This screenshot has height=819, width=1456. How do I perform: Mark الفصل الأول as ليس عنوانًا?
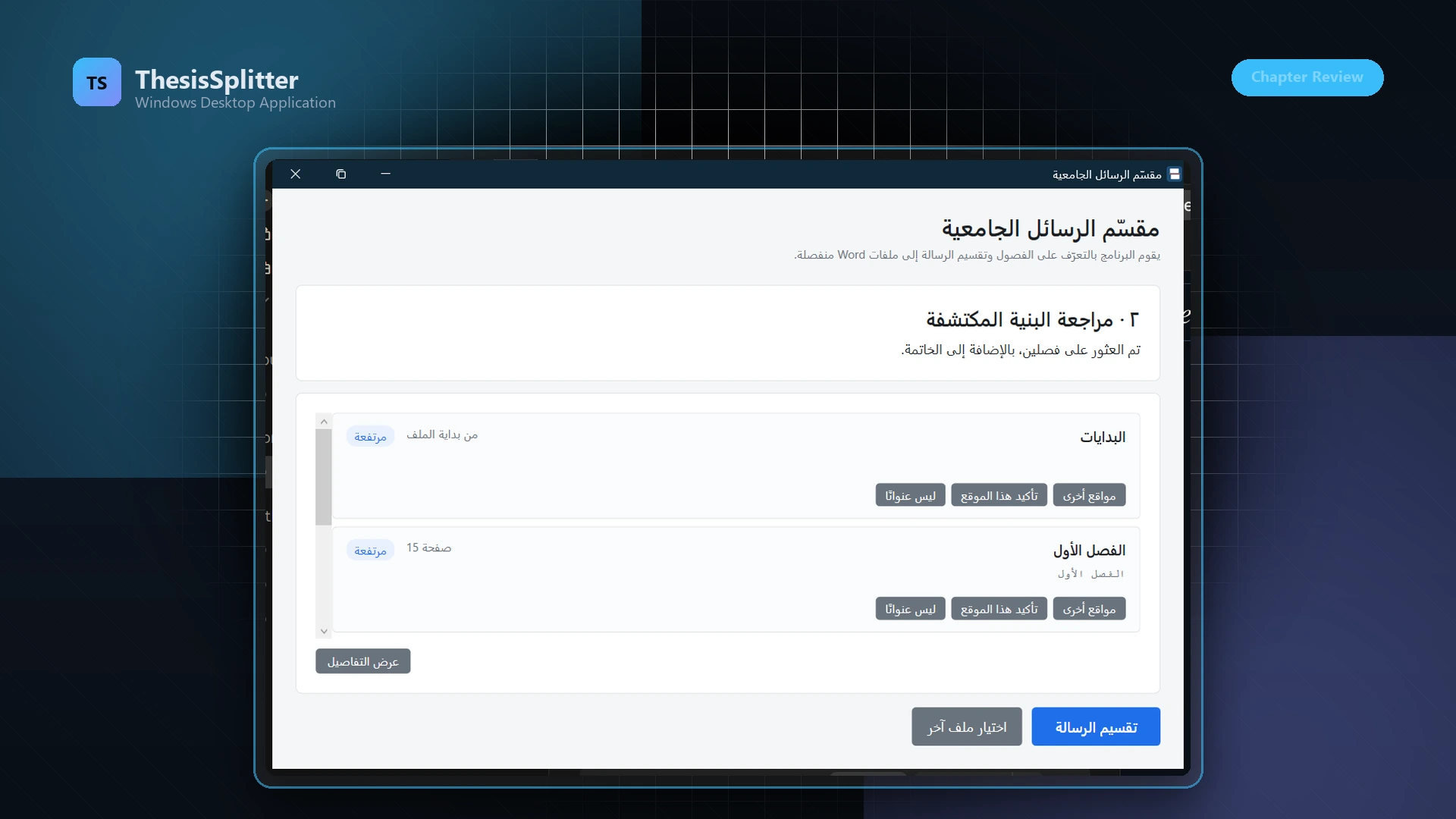[x=910, y=608]
